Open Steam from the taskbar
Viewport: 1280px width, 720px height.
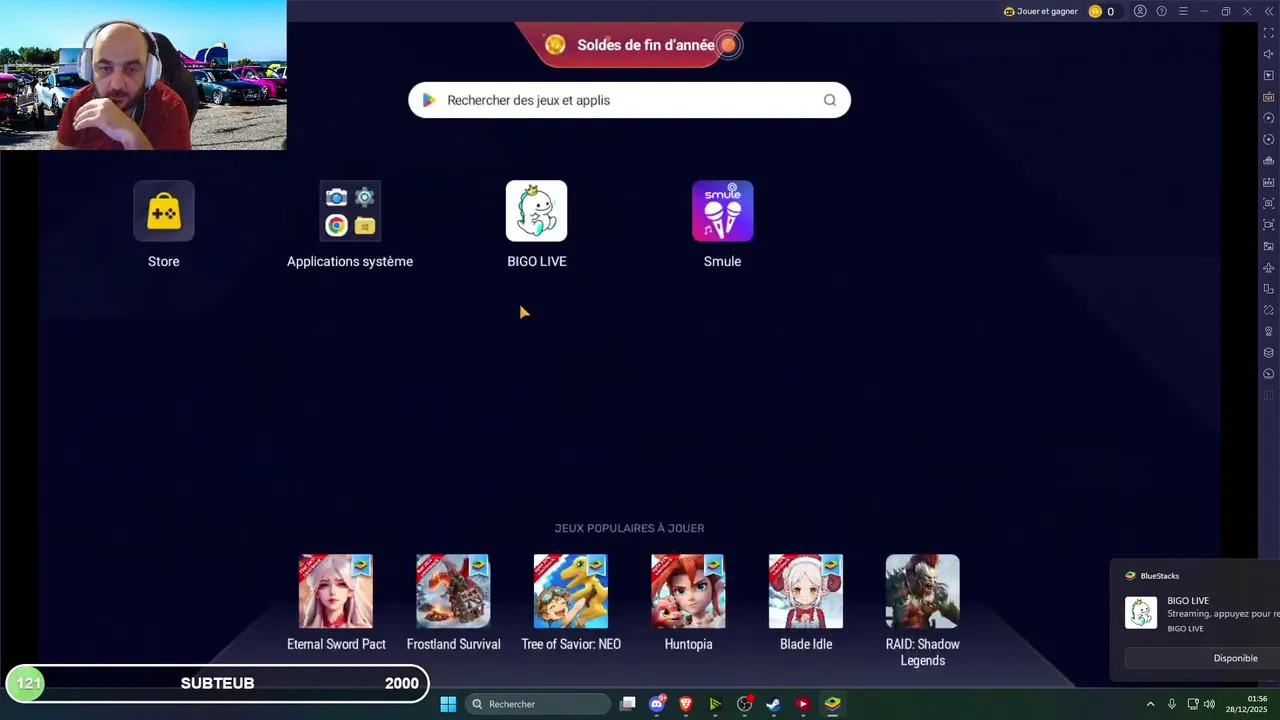pos(773,704)
